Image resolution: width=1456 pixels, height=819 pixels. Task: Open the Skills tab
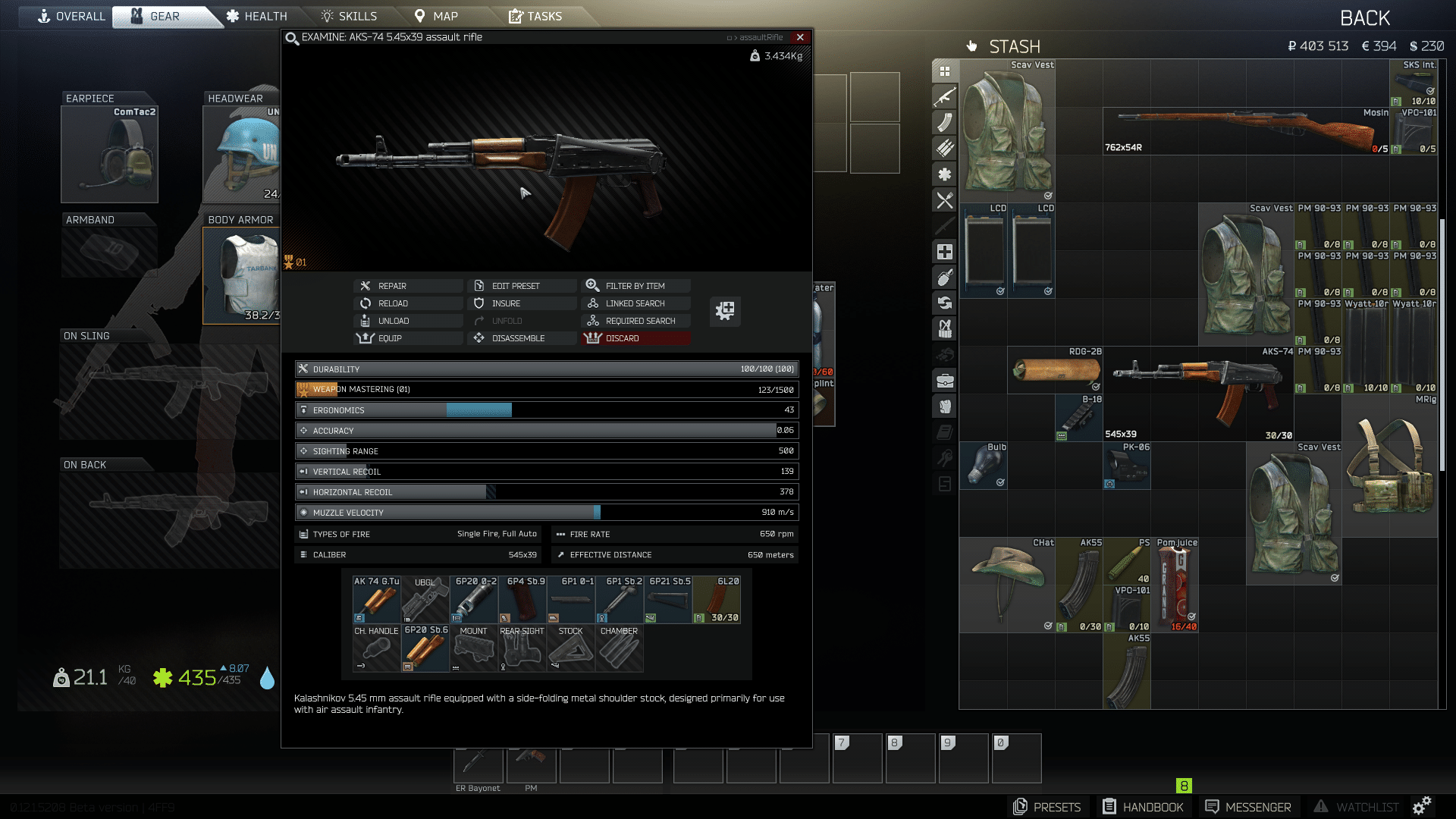click(349, 17)
